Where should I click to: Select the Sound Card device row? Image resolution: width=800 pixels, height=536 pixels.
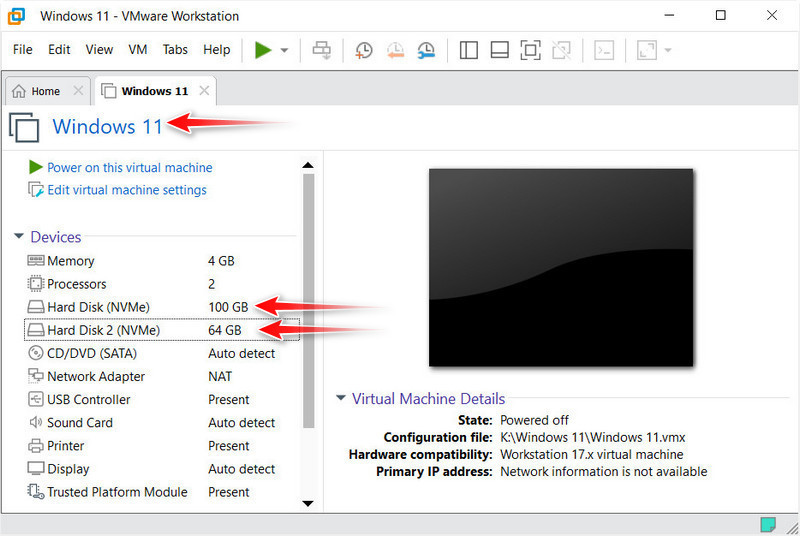pos(161,423)
